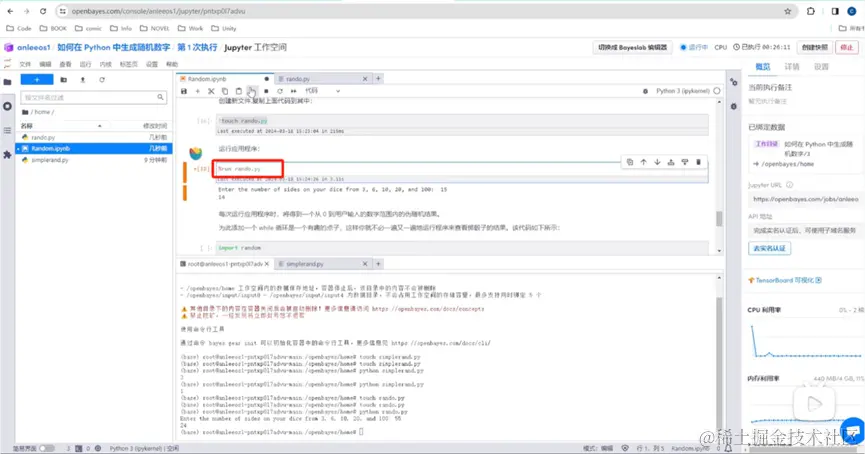
Task: Move the active cell down
Action: pyautogui.click(x=657, y=162)
